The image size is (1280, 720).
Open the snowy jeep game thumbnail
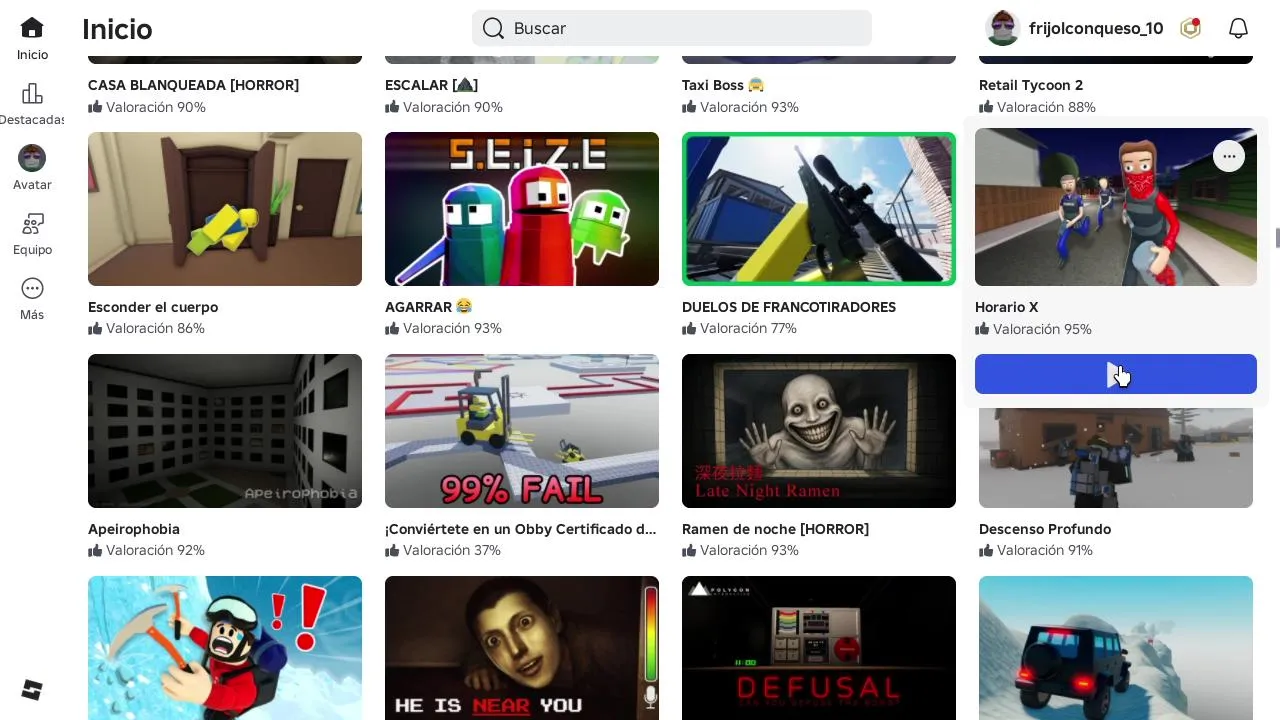(x=1116, y=648)
